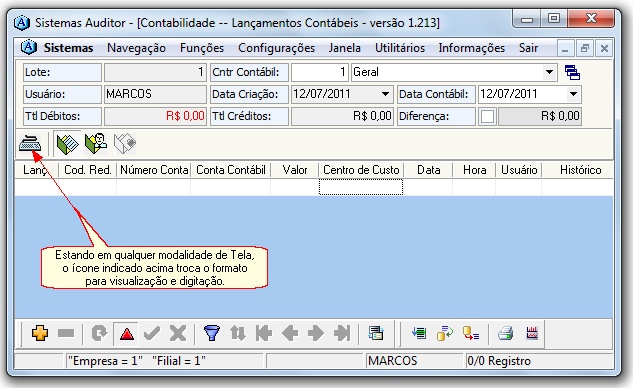
Task: Click the red triangle edit icon
Action: pyautogui.click(x=126, y=333)
